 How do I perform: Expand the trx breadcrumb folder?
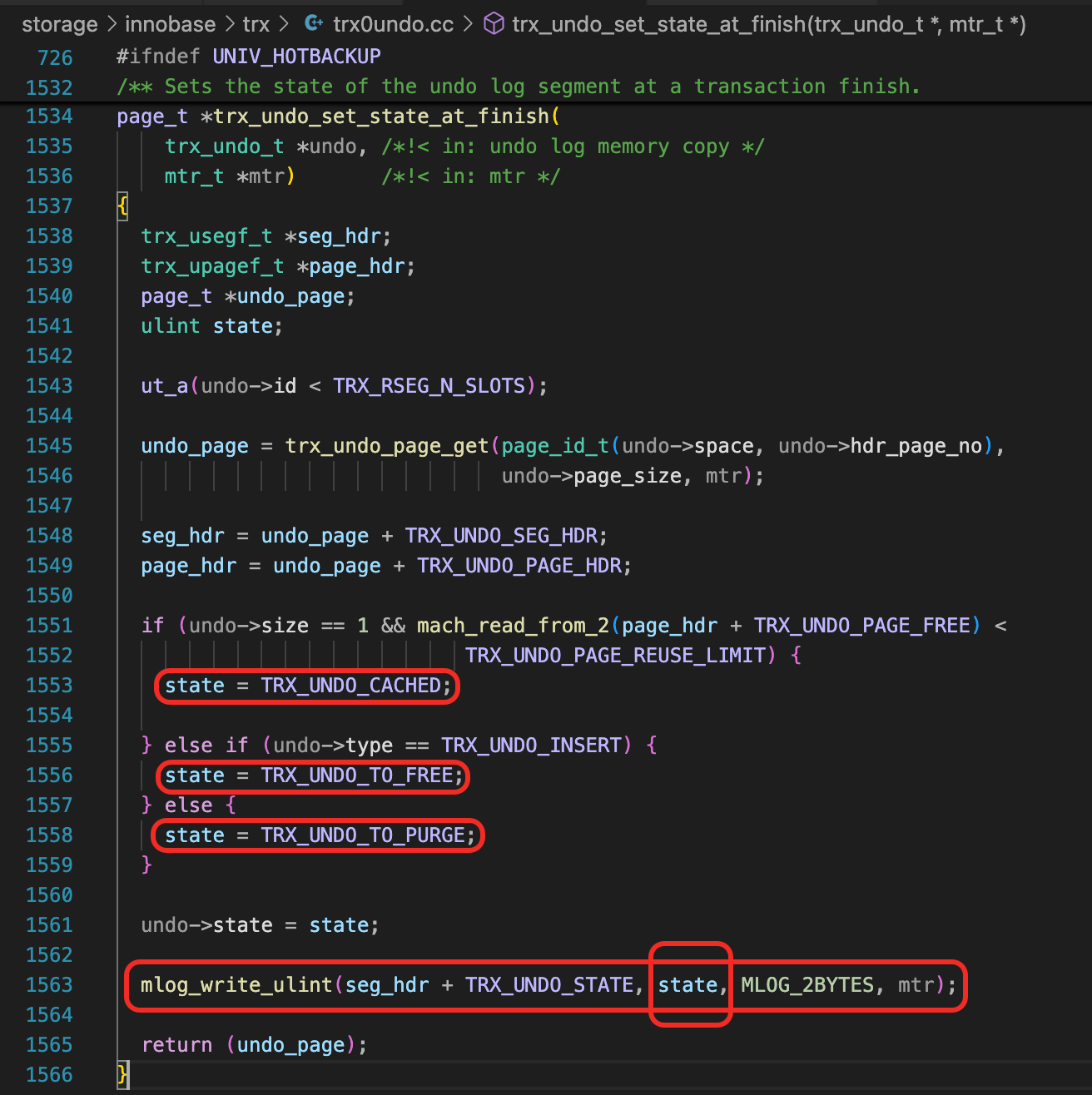tap(256, 25)
